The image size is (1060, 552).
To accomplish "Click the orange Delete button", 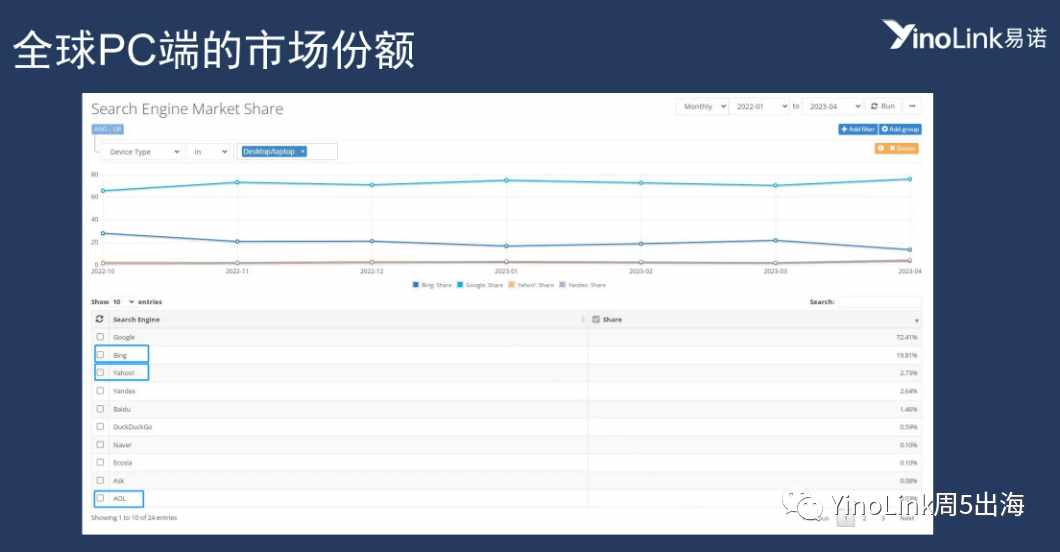I will click(902, 148).
